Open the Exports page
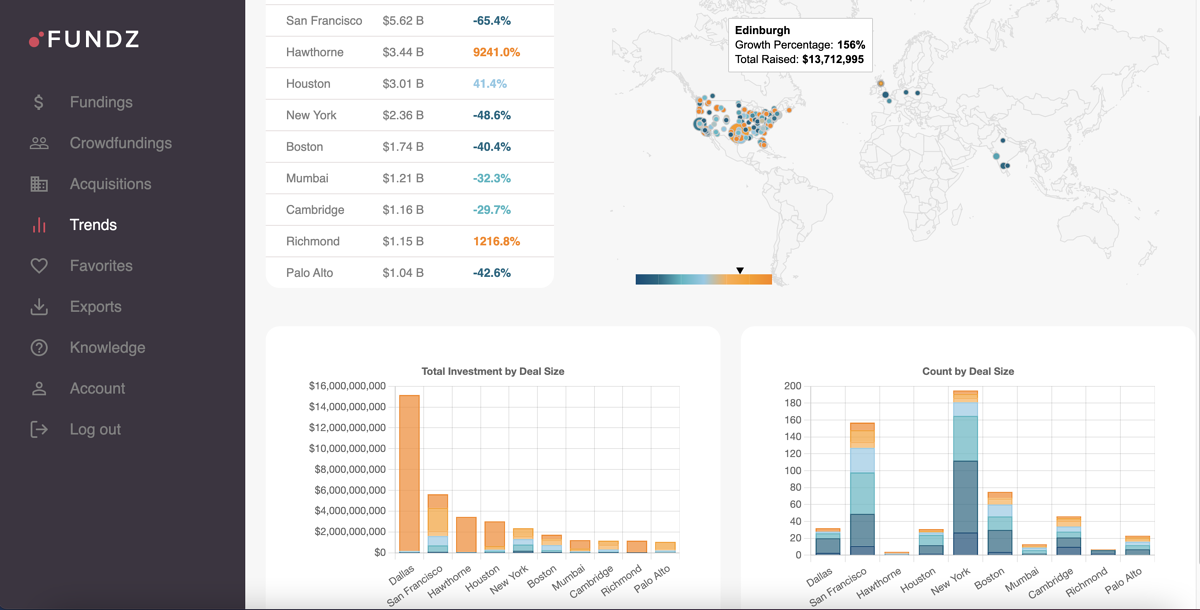 [x=96, y=307]
